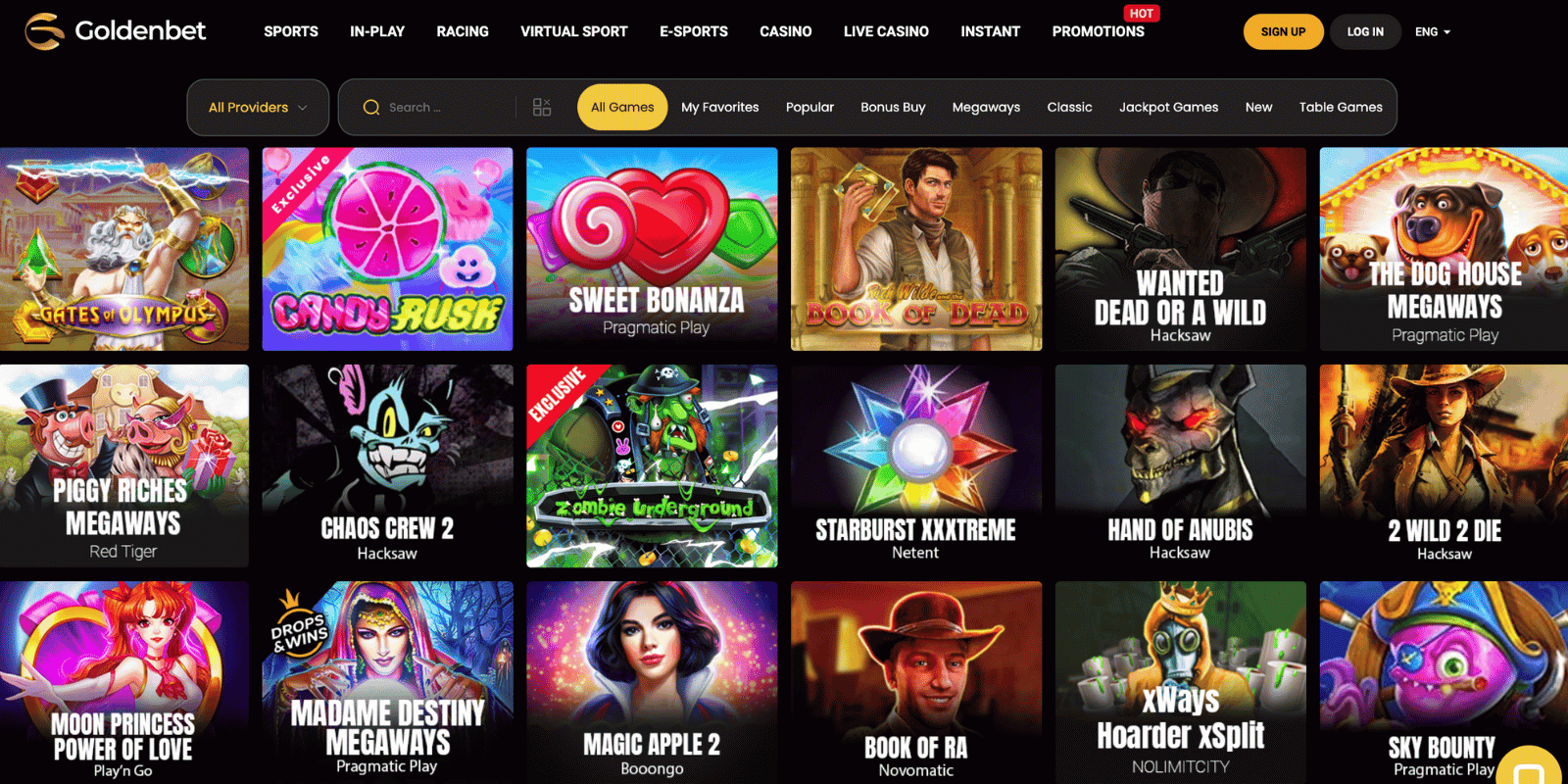Show Megaways games category
Viewport: 1568px width, 784px height.
tap(986, 108)
